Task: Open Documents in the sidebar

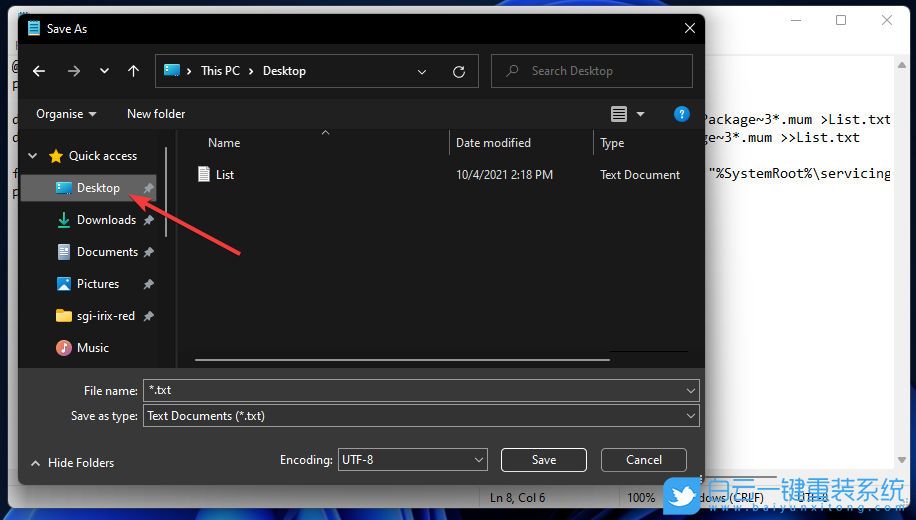Action: (x=107, y=252)
